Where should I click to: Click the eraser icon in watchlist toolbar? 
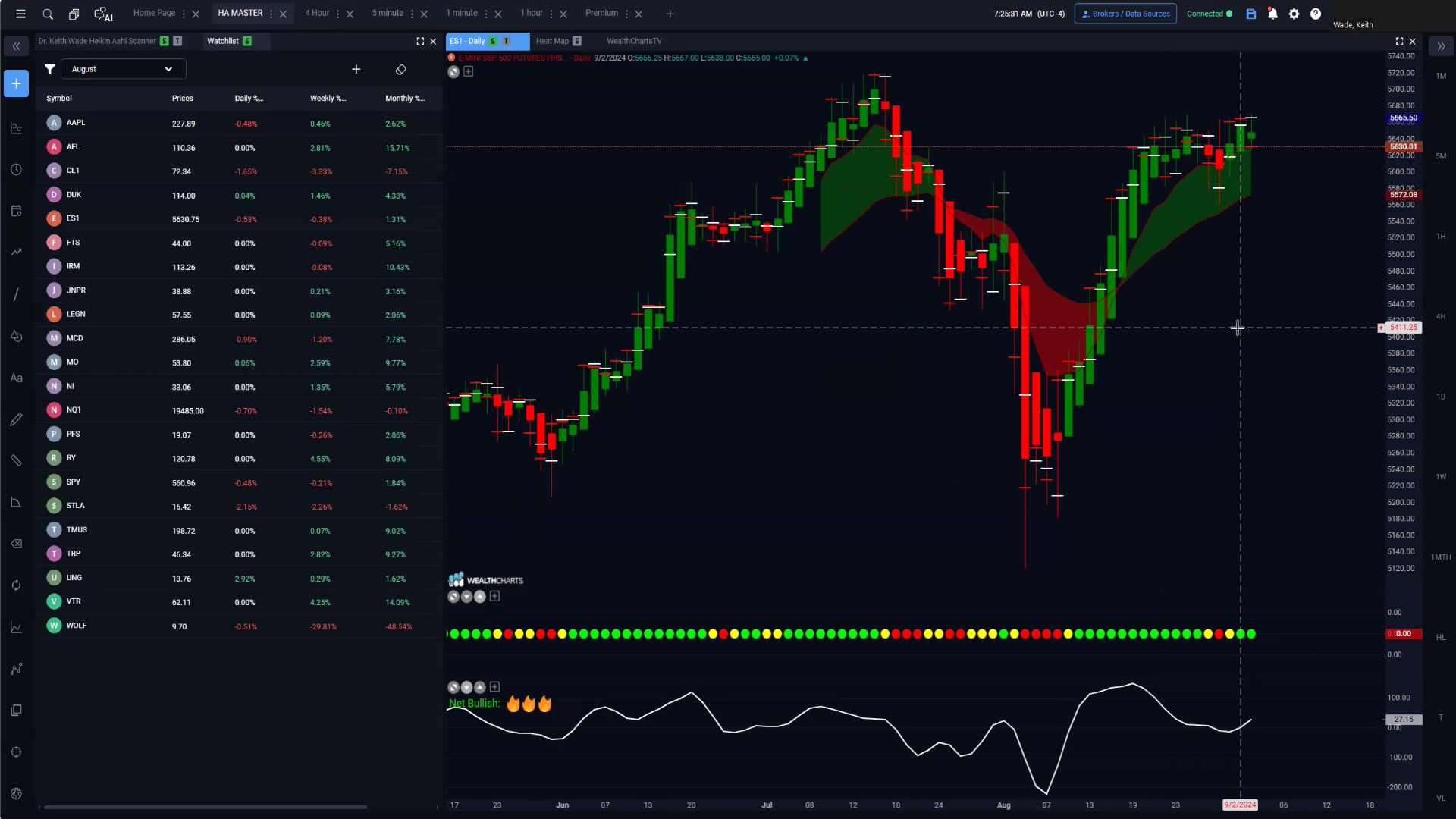click(x=401, y=69)
